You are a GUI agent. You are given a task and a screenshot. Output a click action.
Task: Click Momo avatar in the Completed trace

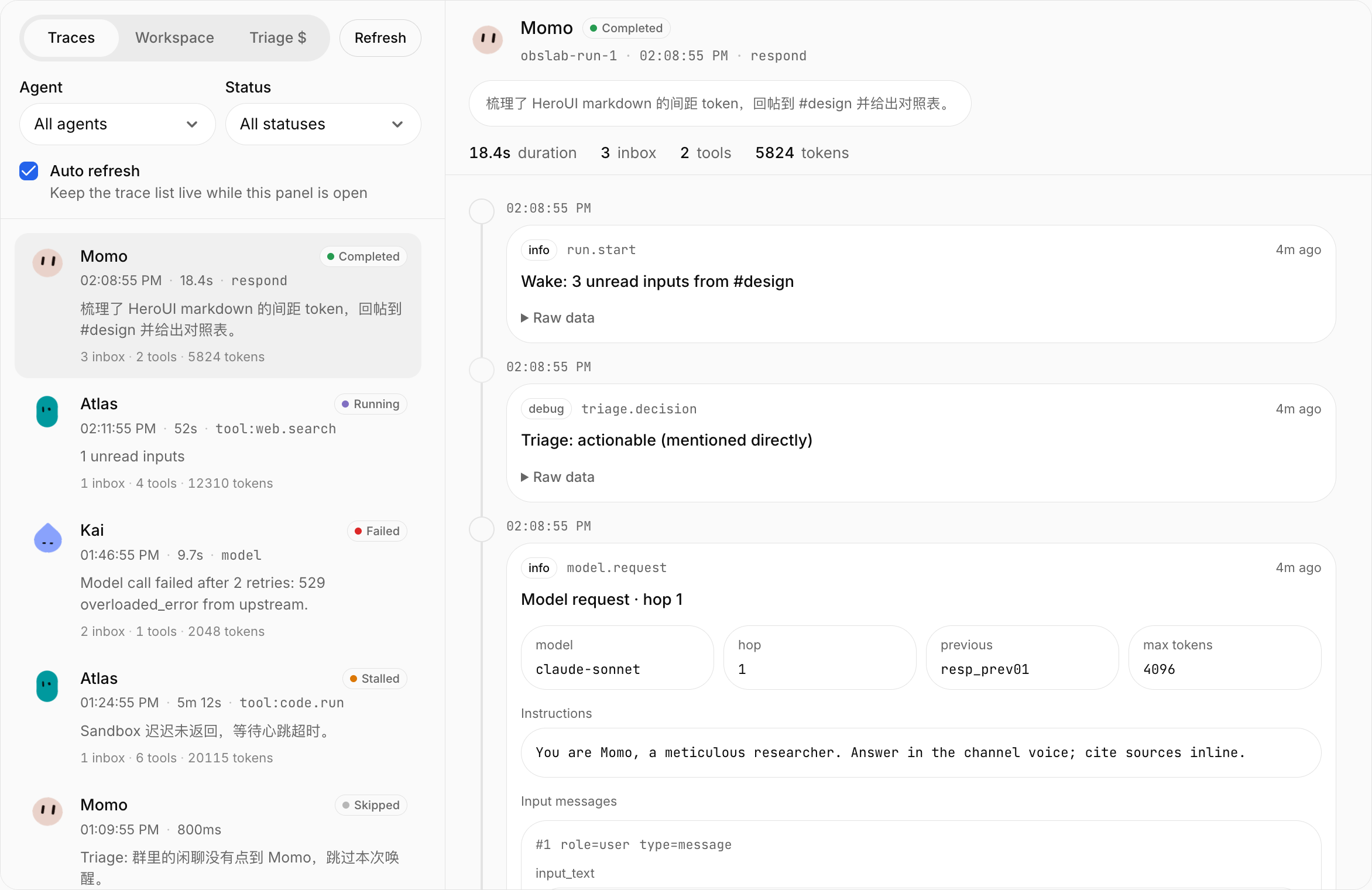coord(47,262)
